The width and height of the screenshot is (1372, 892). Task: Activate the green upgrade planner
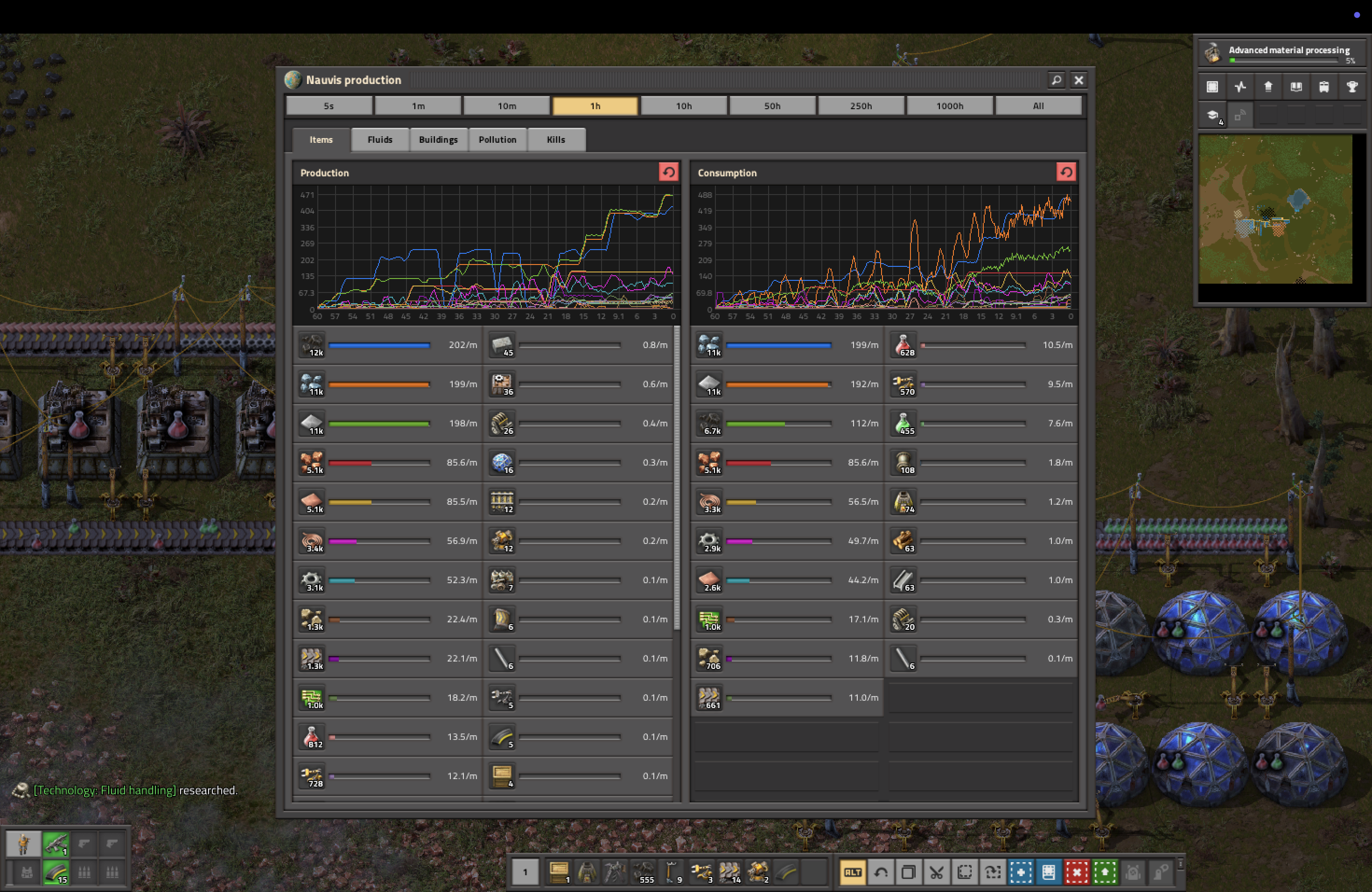[x=1105, y=872]
